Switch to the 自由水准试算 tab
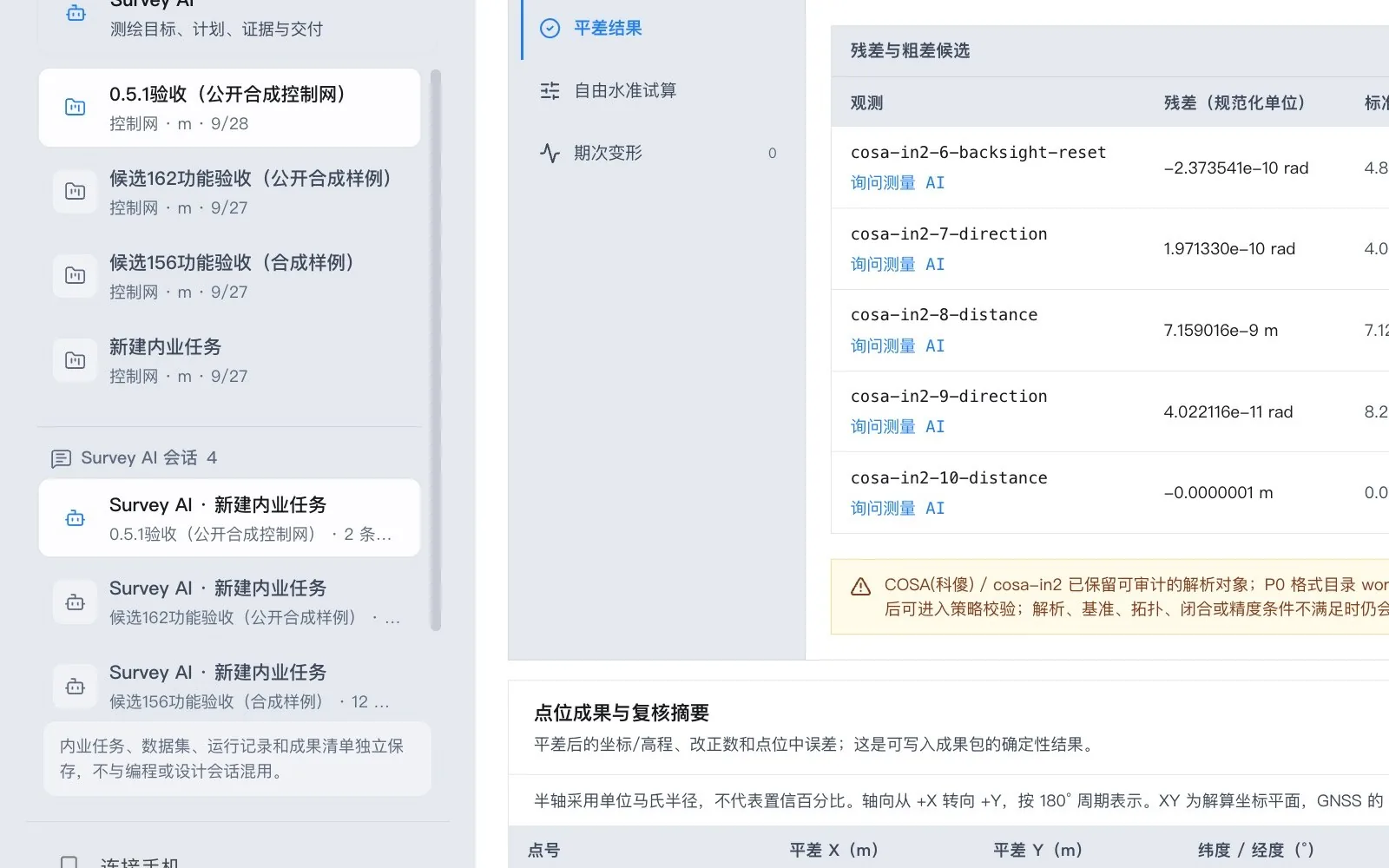This screenshot has width=1389, height=868. pos(663,90)
